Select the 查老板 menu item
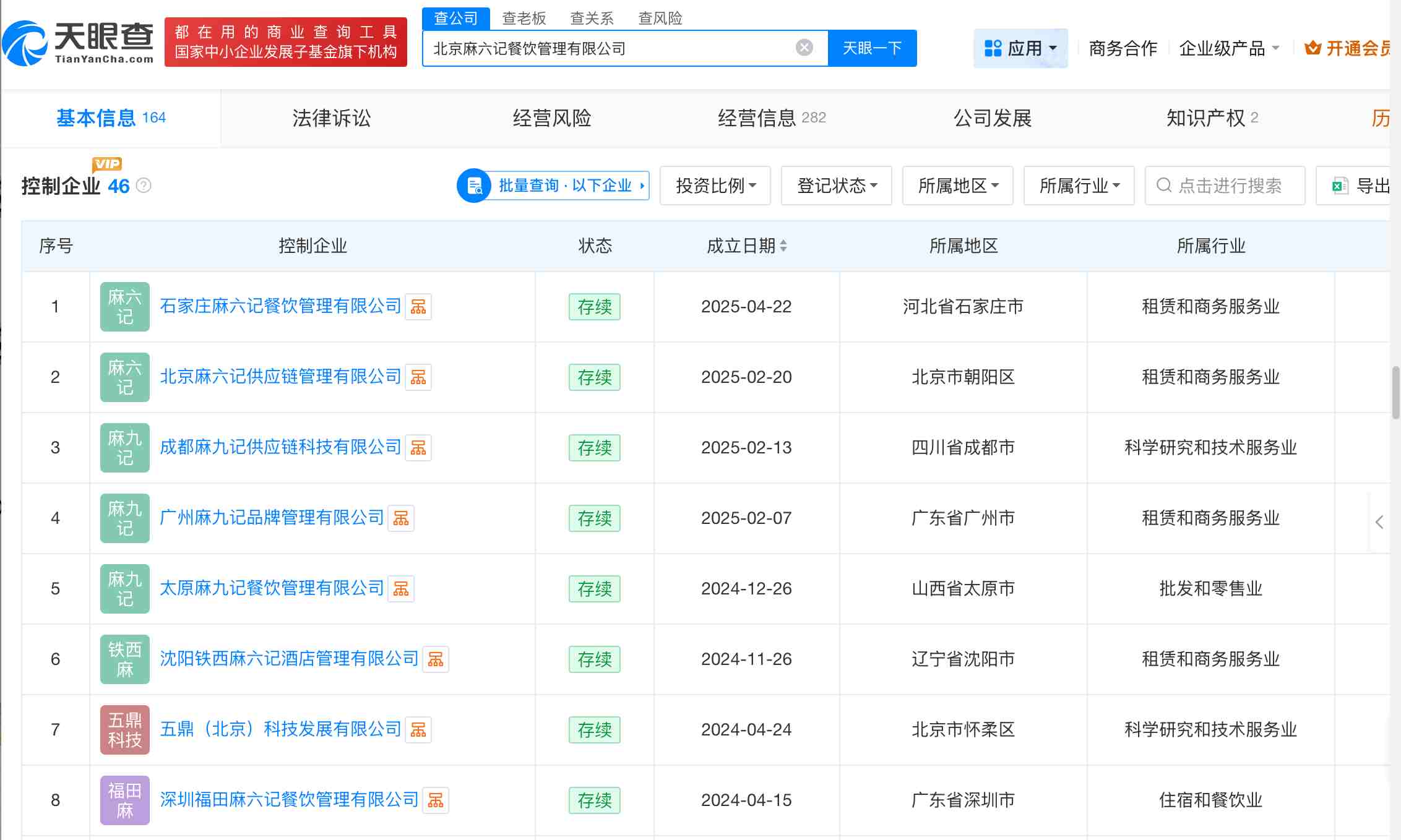The width and height of the screenshot is (1401, 840). pos(523,18)
